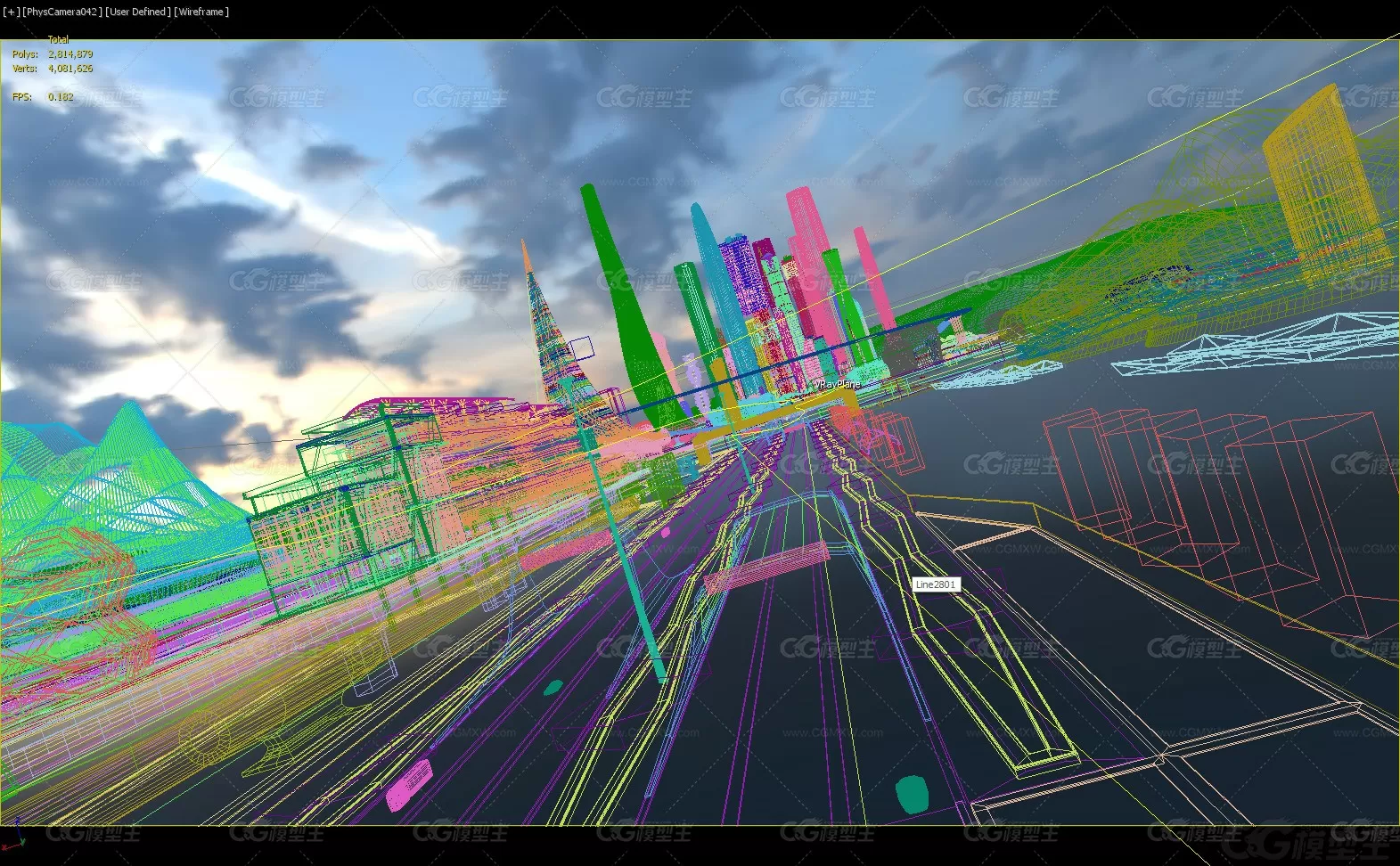Image resolution: width=1400 pixels, height=866 pixels.
Task: Click the FPS value 0.182
Action: click(61, 97)
